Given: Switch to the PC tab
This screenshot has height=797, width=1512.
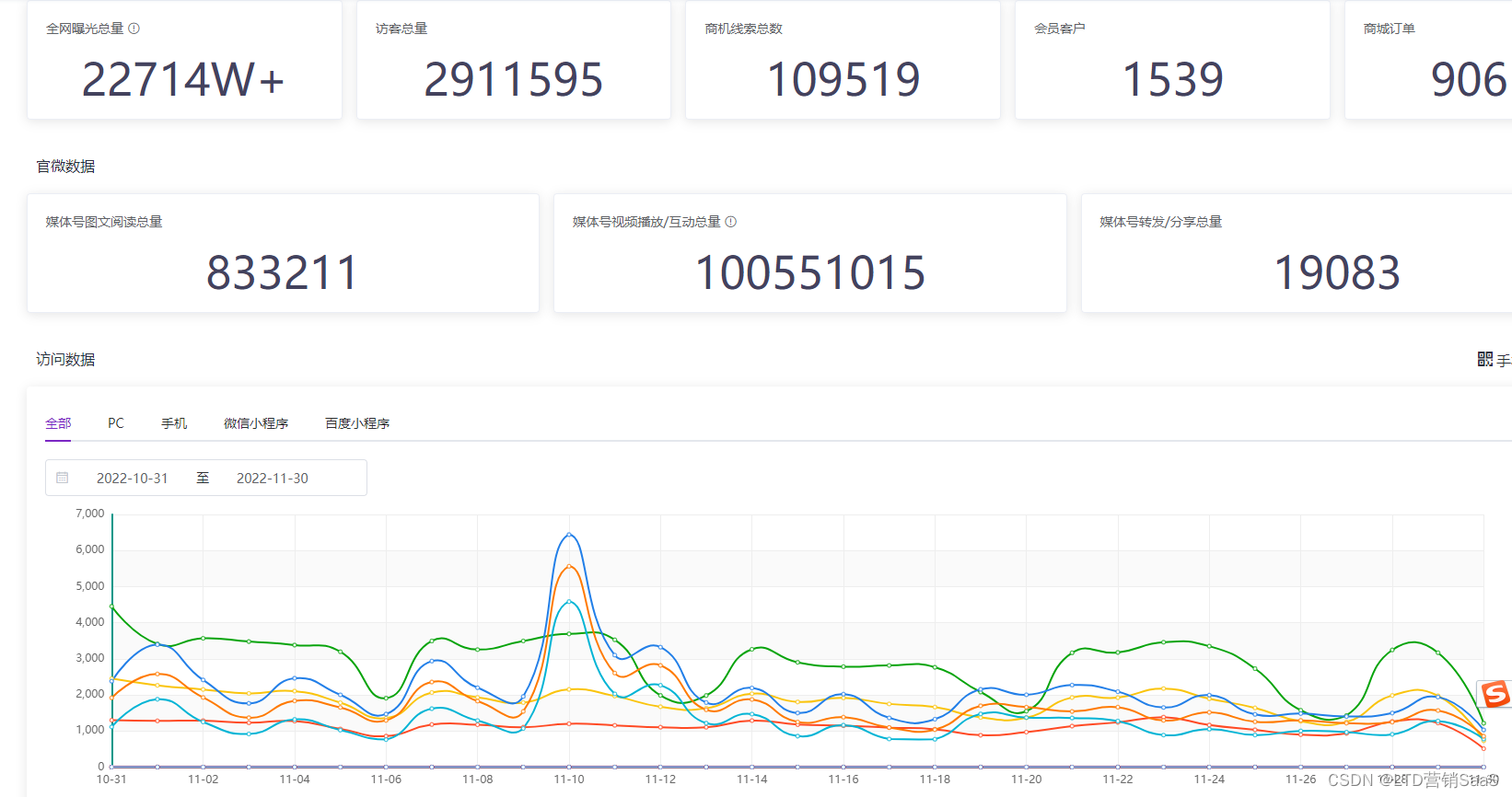Looking at the screenshot, I should pyautogui.click(x=116, y=423).
